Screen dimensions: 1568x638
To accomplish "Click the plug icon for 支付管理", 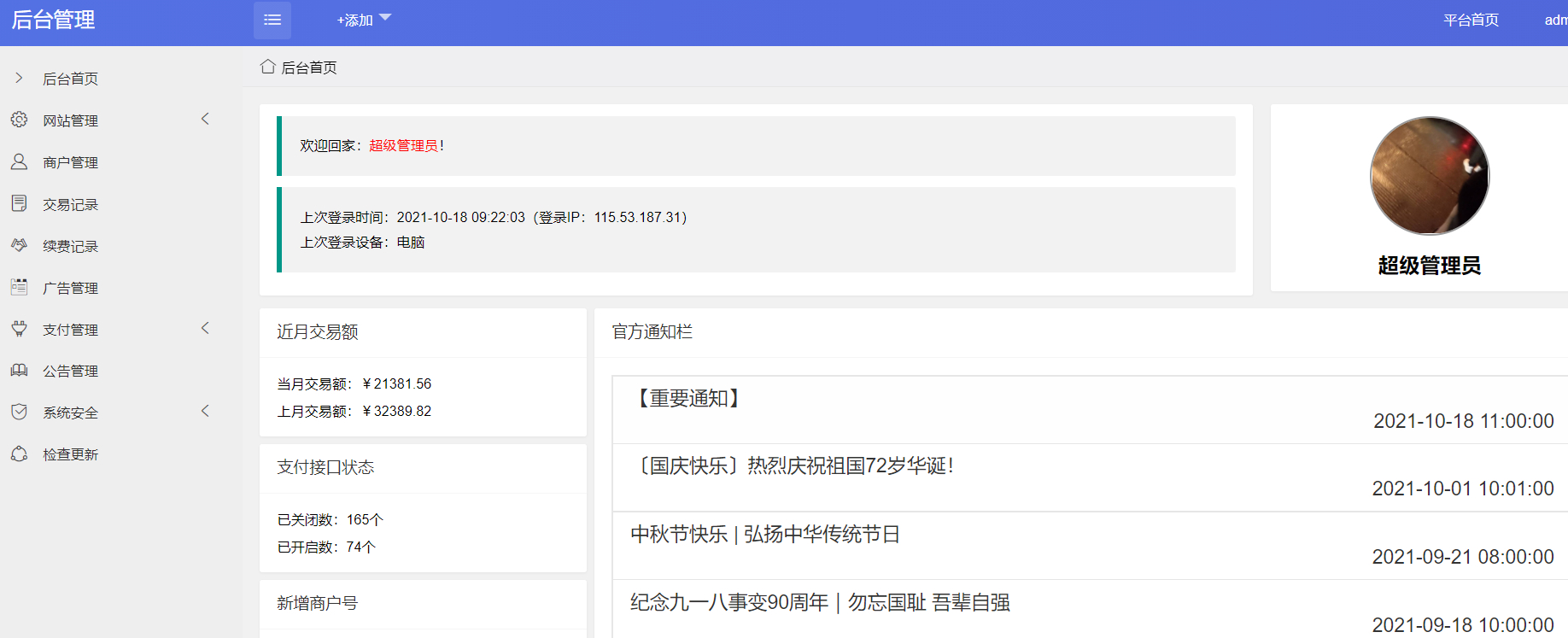I will (19, 329).
